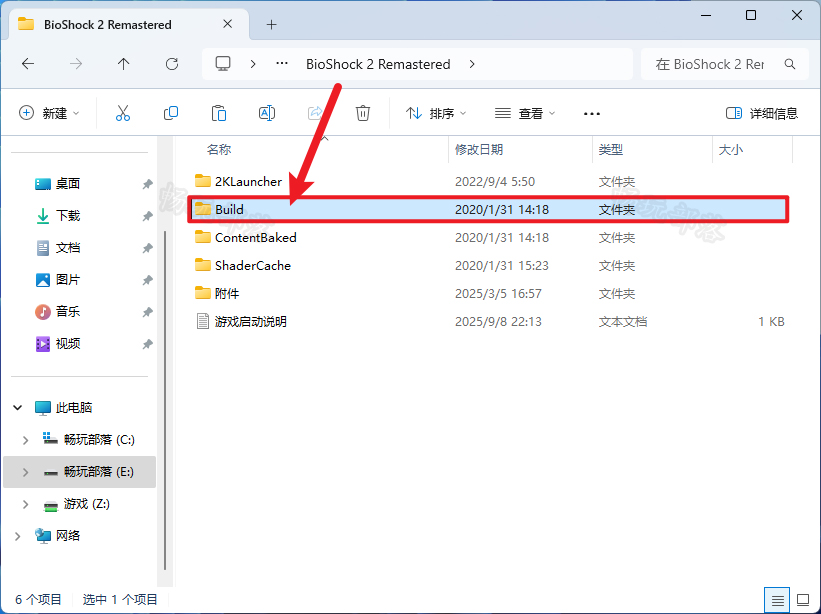Select the 附件 folder

227,294
